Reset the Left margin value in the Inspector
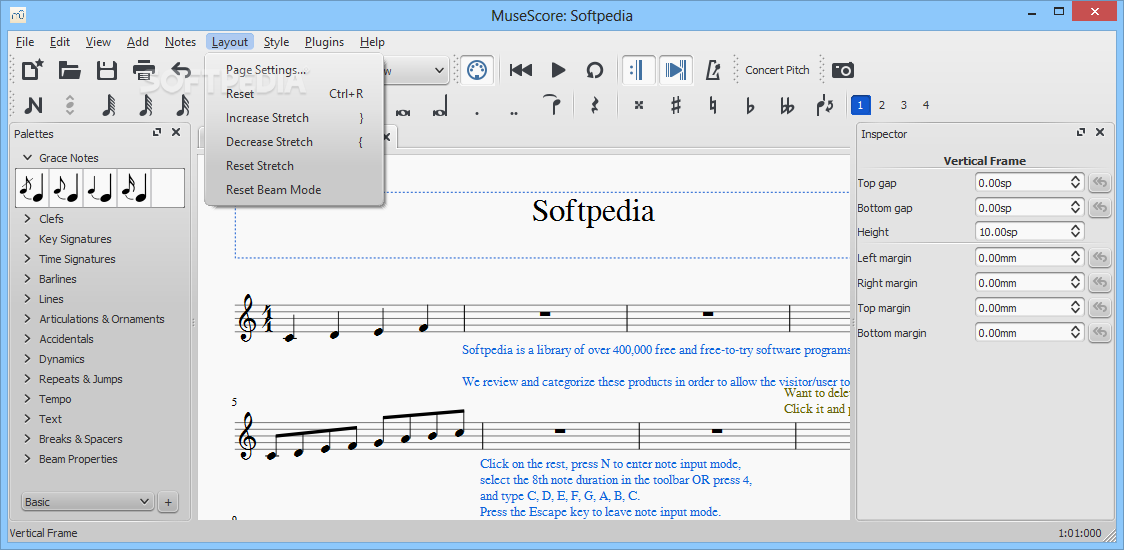The height and width of the screenshot is (550, 1124). 1100,257
